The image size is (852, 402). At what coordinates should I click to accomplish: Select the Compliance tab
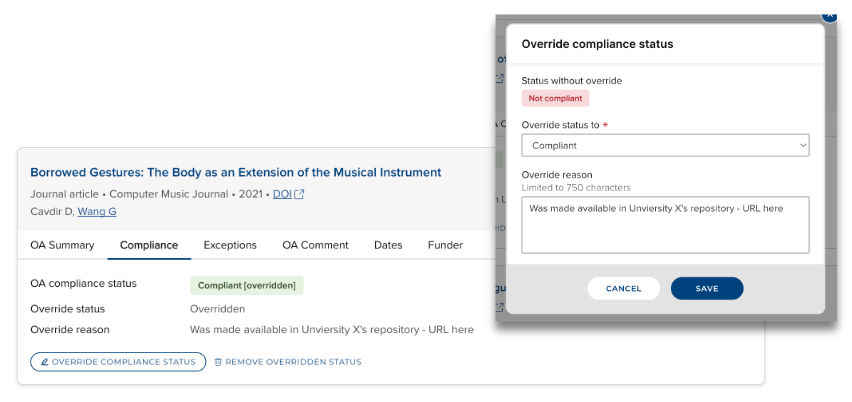click(149, 245)
